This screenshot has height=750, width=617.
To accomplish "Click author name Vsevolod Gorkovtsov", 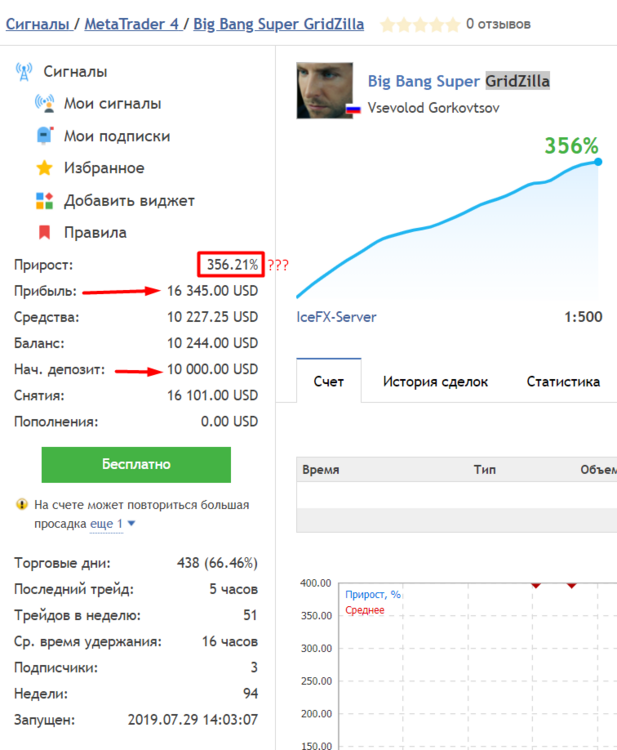I will tap(433, 108).
